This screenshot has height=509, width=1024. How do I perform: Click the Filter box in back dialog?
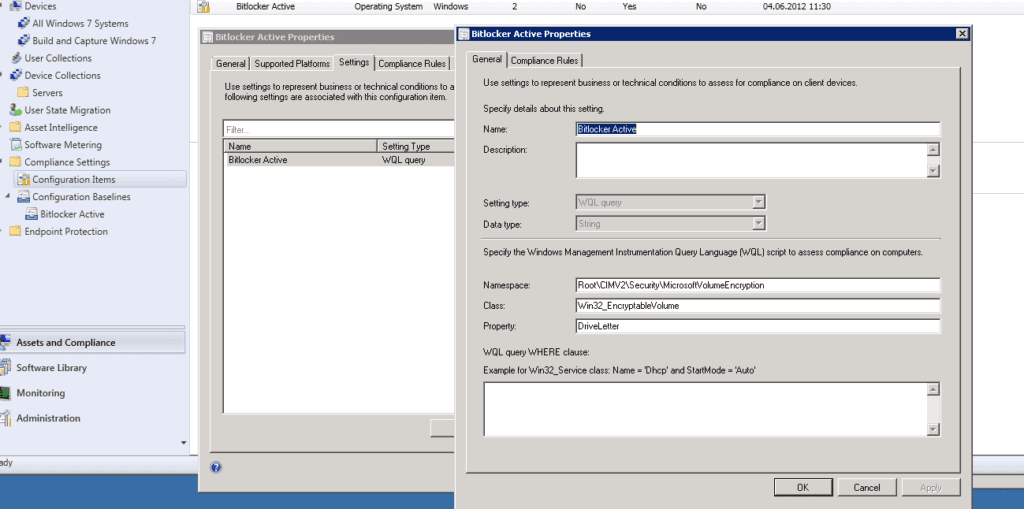pos(338,129)
